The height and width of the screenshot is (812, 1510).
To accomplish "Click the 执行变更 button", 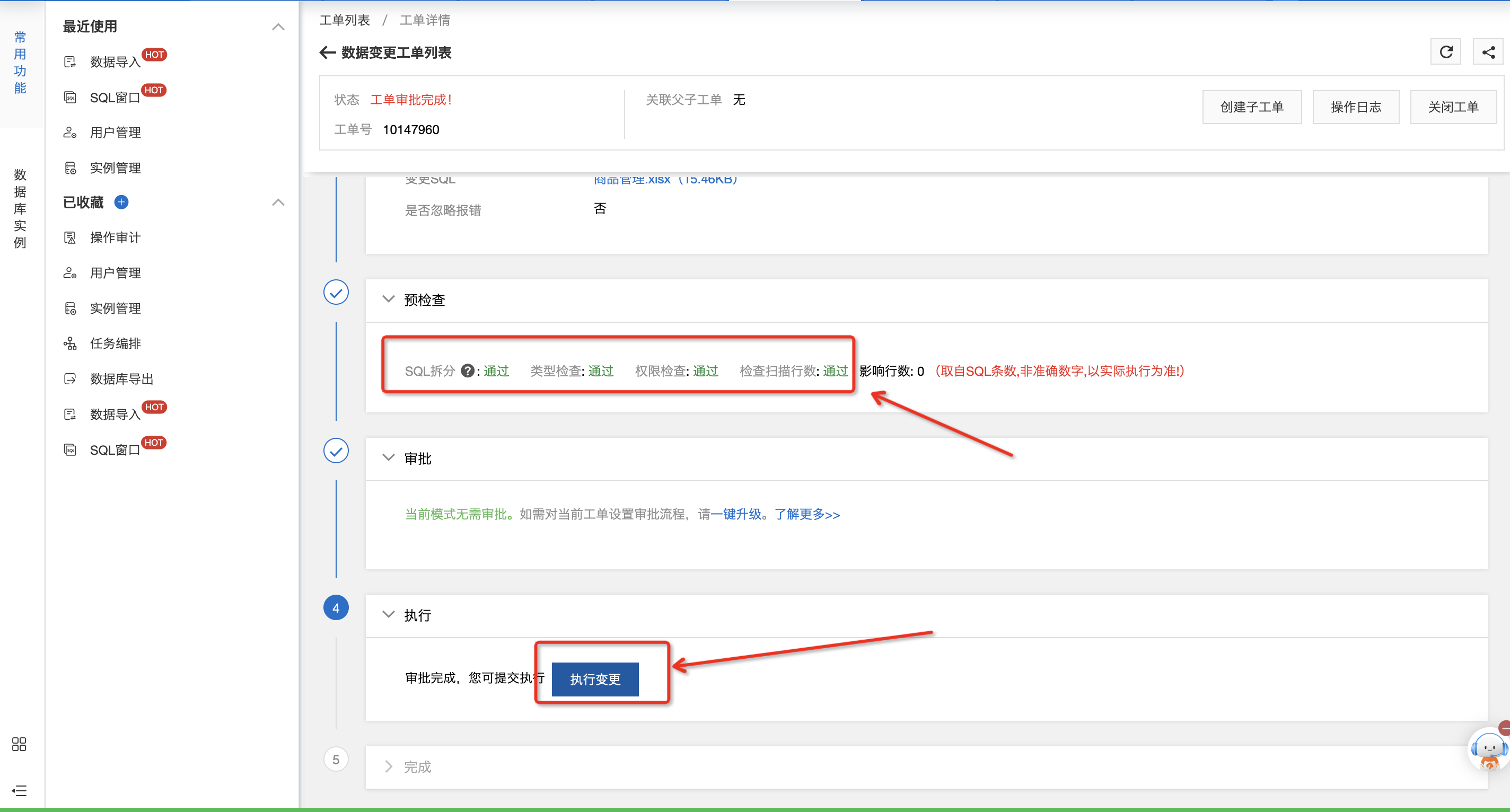I will point(595,679).
